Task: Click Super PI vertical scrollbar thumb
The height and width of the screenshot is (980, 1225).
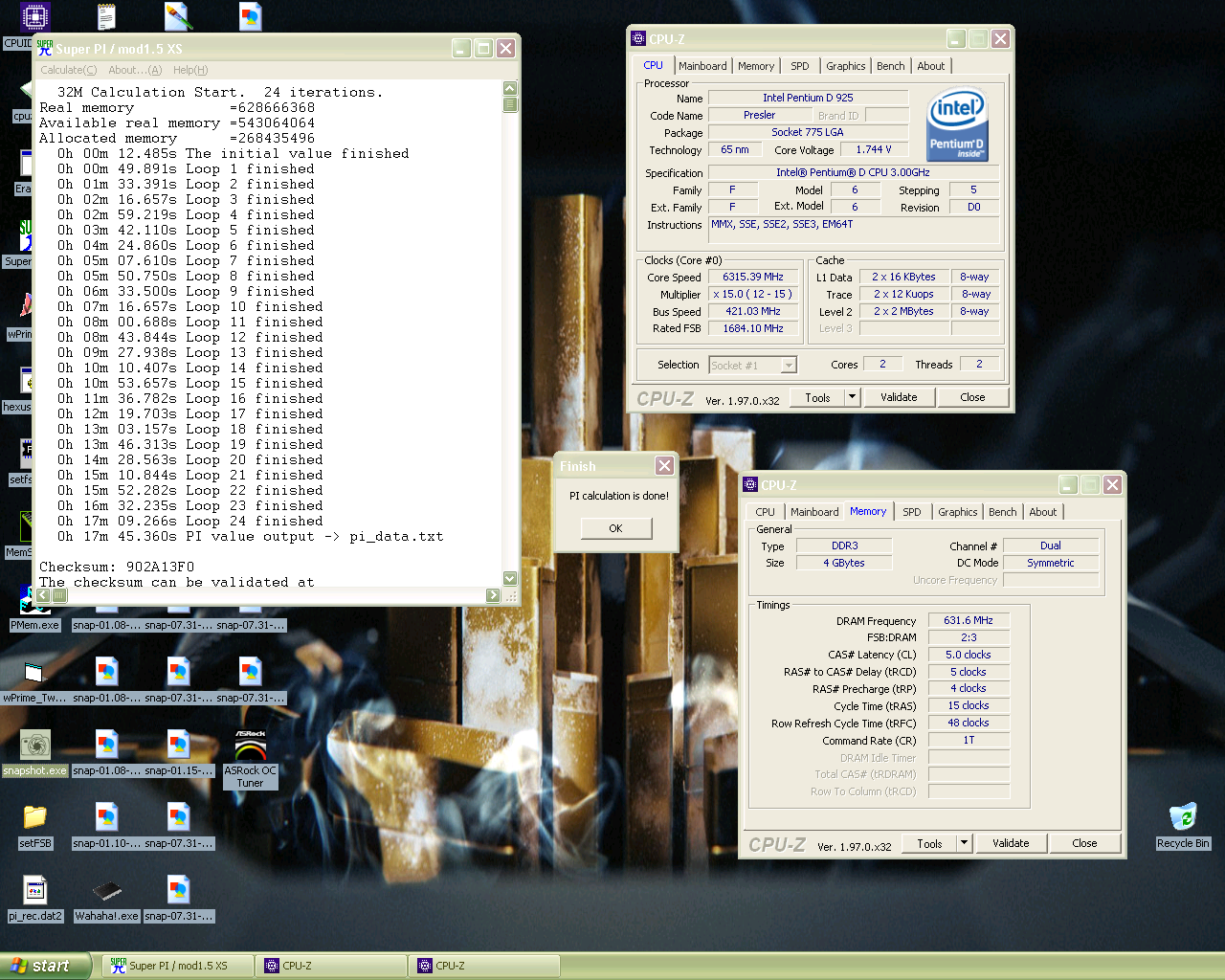Action: [510, 103]
